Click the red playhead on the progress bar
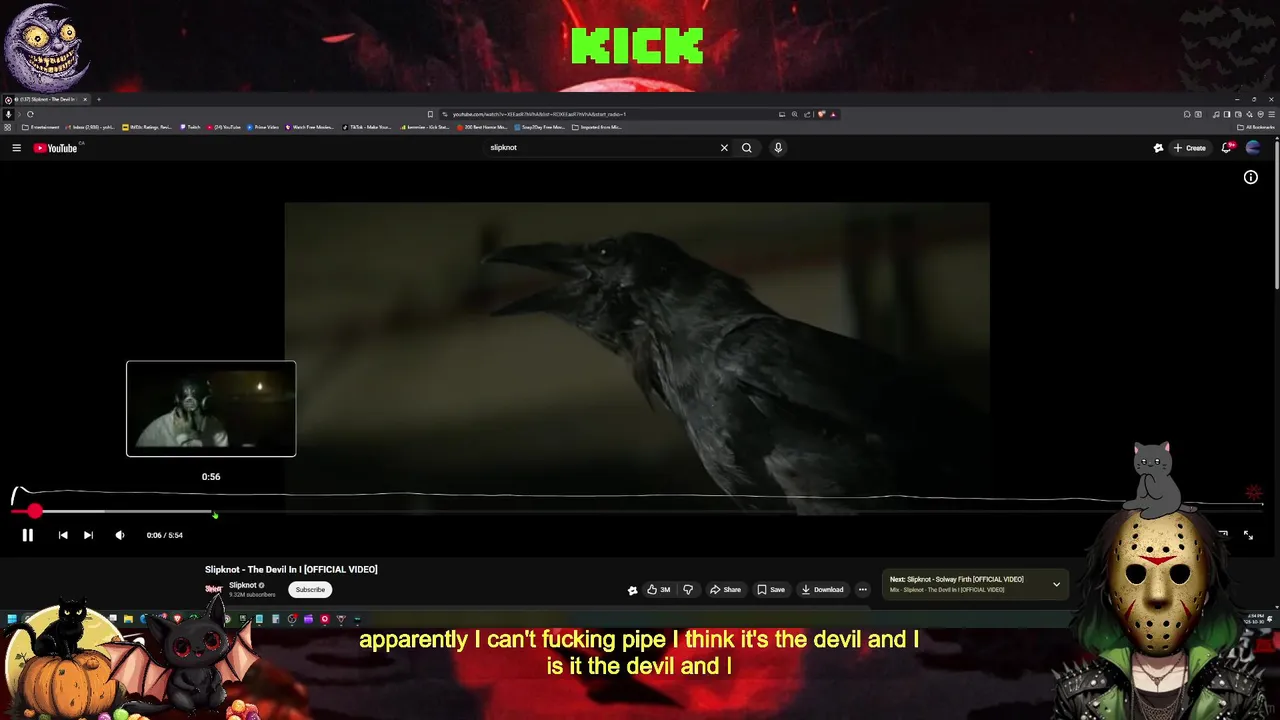The image size is (1280, 720). click(x=35, y=511)
